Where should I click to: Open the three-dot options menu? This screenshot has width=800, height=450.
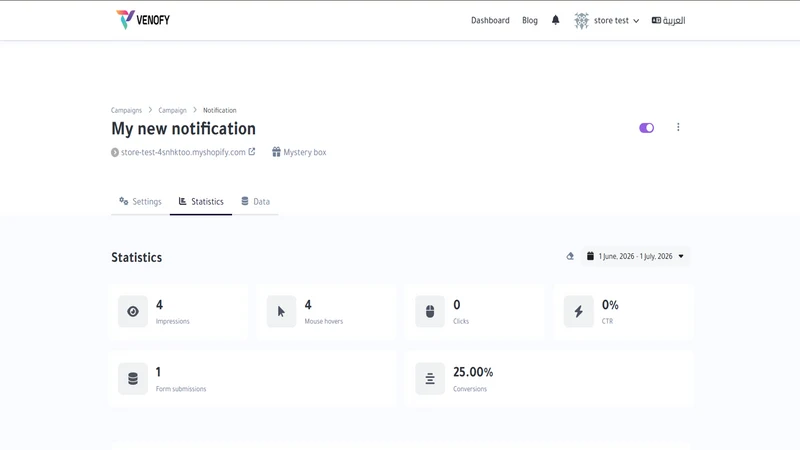(x=678, y=127)
